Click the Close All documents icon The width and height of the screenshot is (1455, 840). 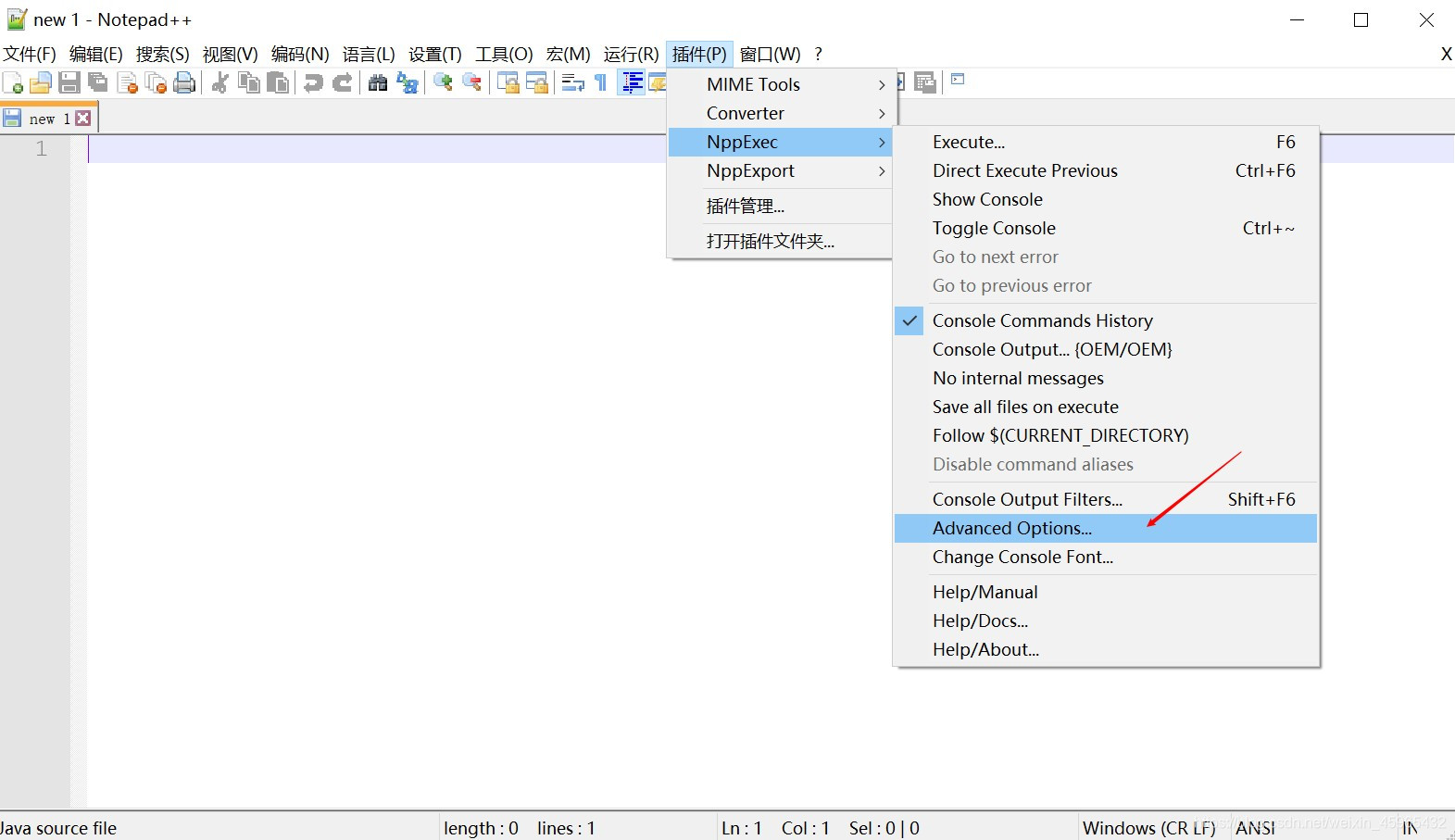coord(156,82)
